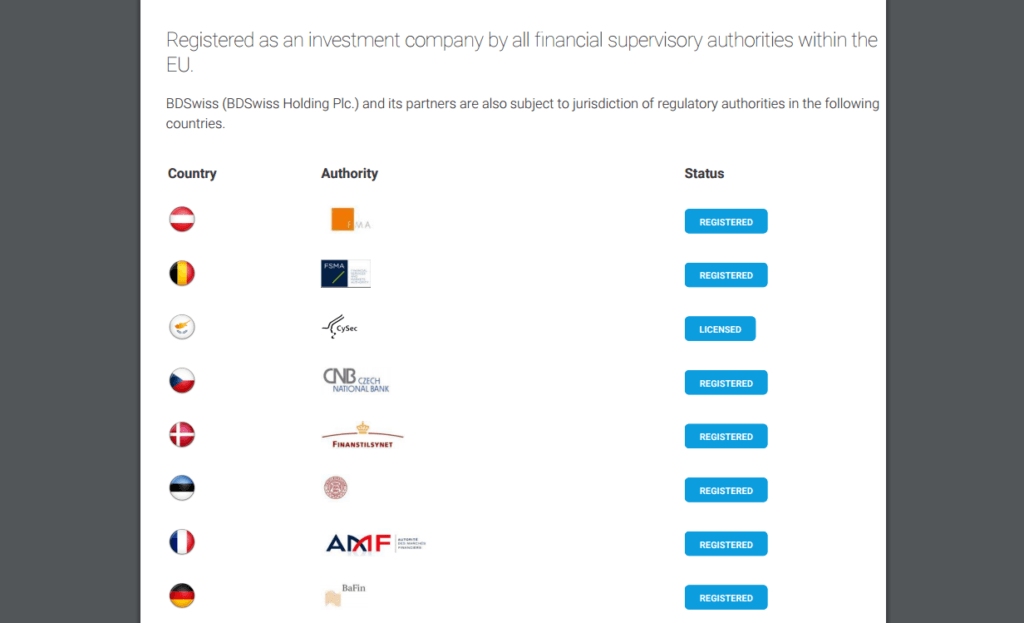
Task: Click the Czech Republic flag icon
Action: click(x=182, y=381)
